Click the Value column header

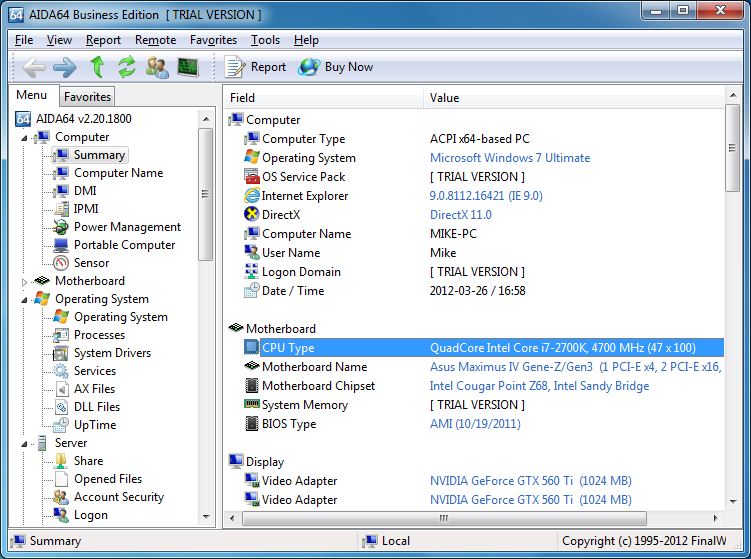(574, 98)
